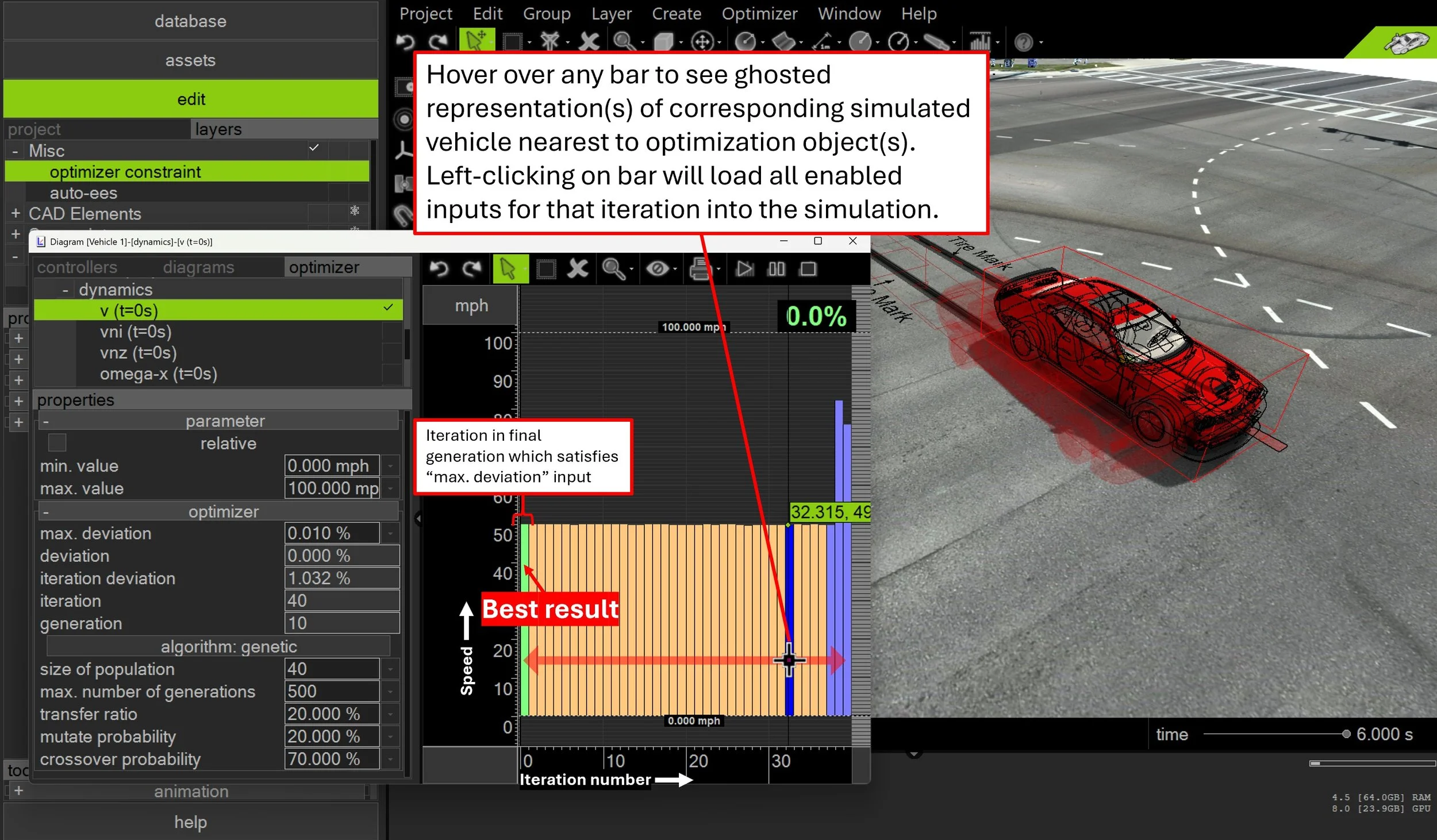Toggle the relative parameter checkbox

pyautogui.click(x=57, y=443)
